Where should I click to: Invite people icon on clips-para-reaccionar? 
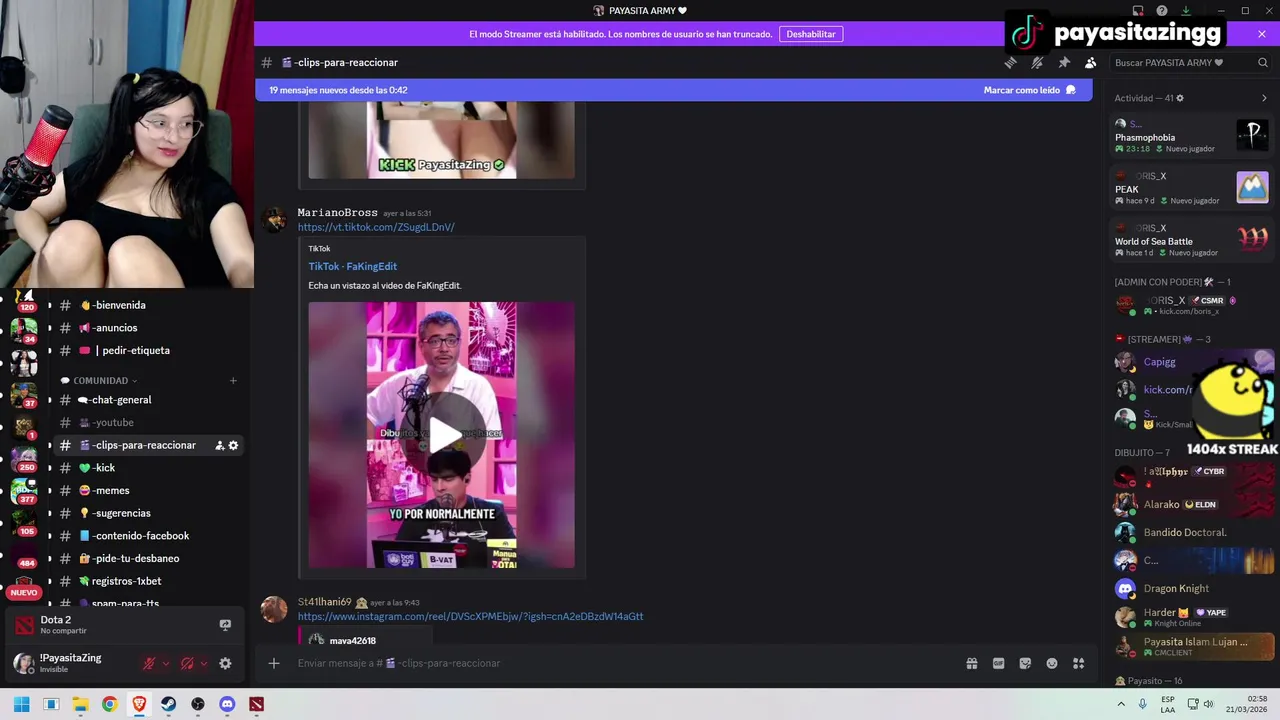[219, 445]
